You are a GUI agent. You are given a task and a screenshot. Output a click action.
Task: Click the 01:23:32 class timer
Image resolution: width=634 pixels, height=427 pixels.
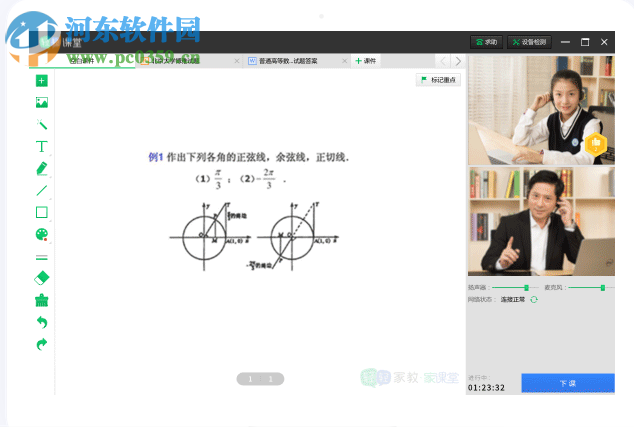click(486, 388)
